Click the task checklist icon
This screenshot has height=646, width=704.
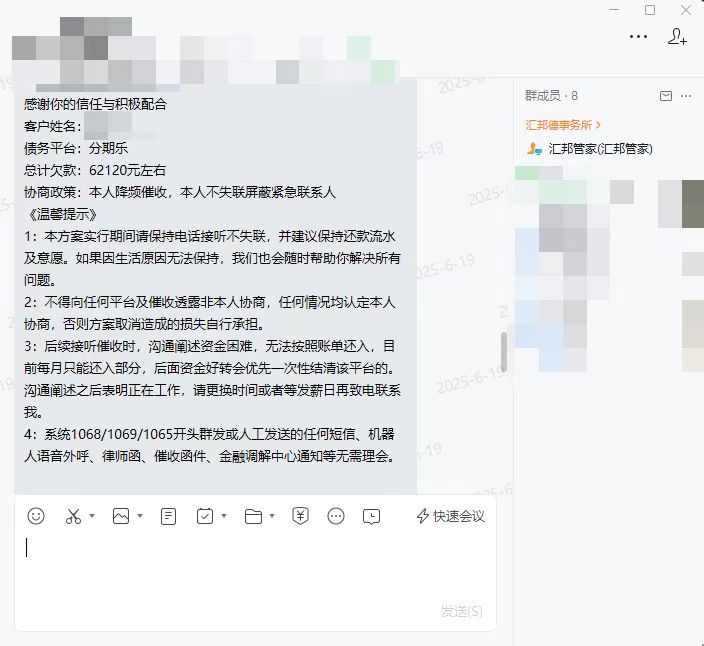[205, 516]
